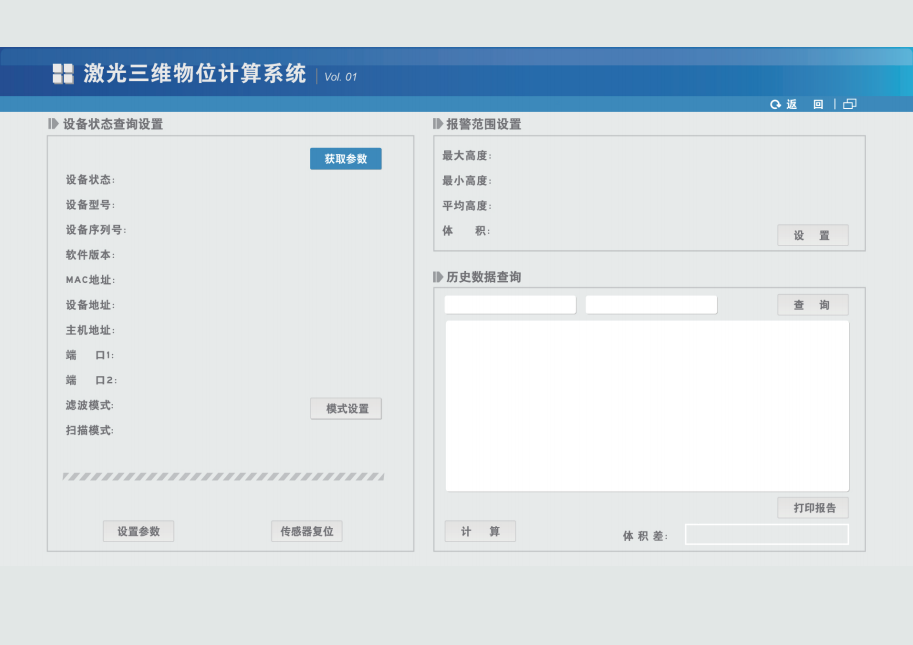This screenshot has width=913, height=645.
Task: Click the overlapping windows icon in header
Action: [x=849, y=104]
